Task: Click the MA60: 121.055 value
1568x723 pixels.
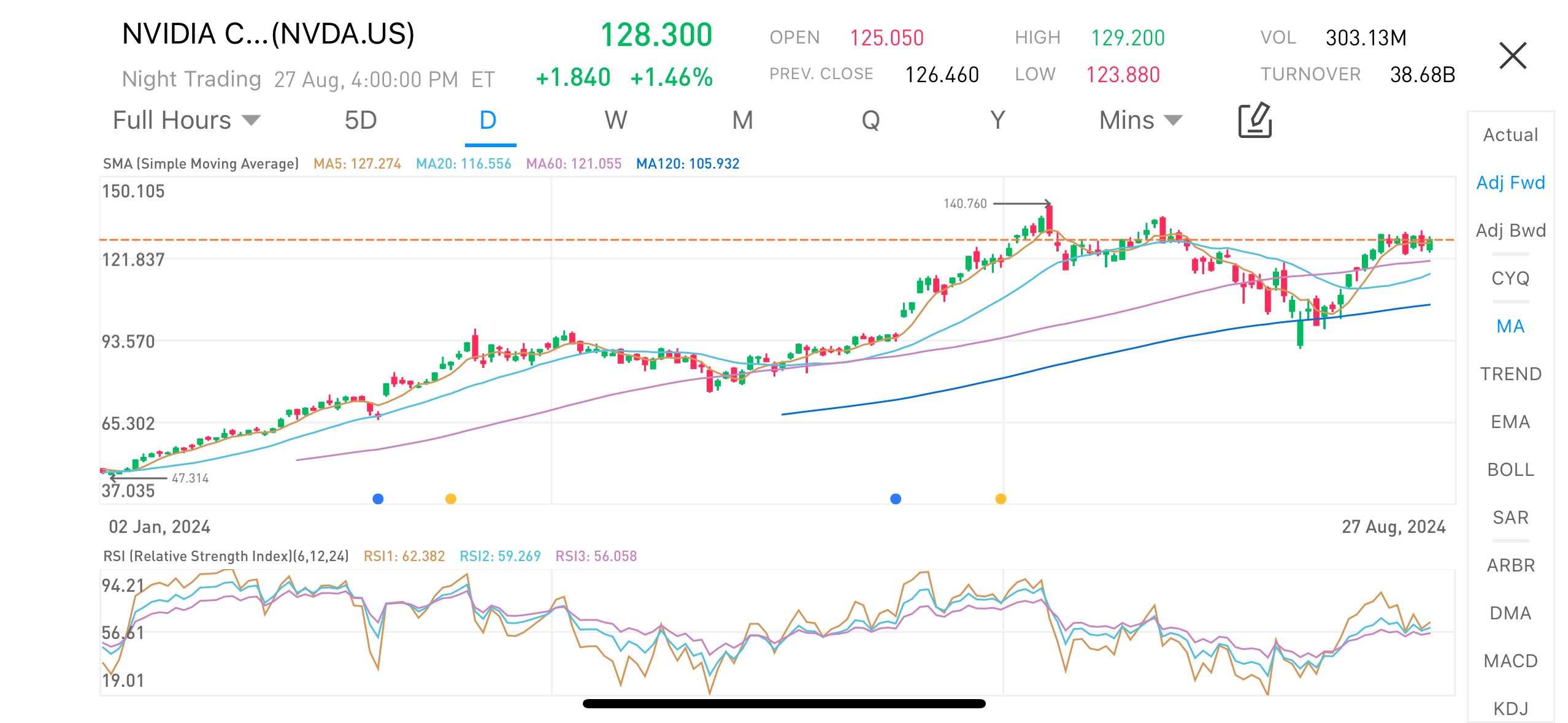Action: tap(574, 164)
